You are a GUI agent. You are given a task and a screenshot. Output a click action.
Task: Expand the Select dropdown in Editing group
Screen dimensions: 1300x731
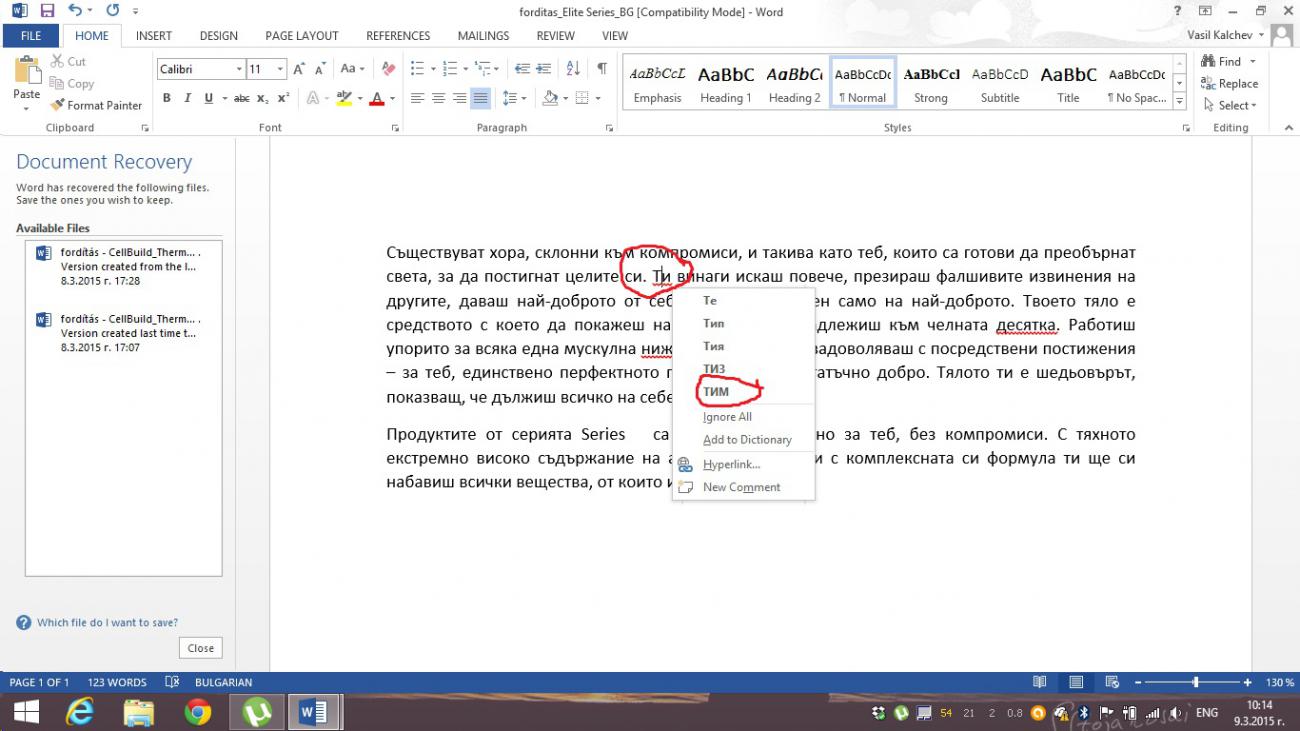1237,105
